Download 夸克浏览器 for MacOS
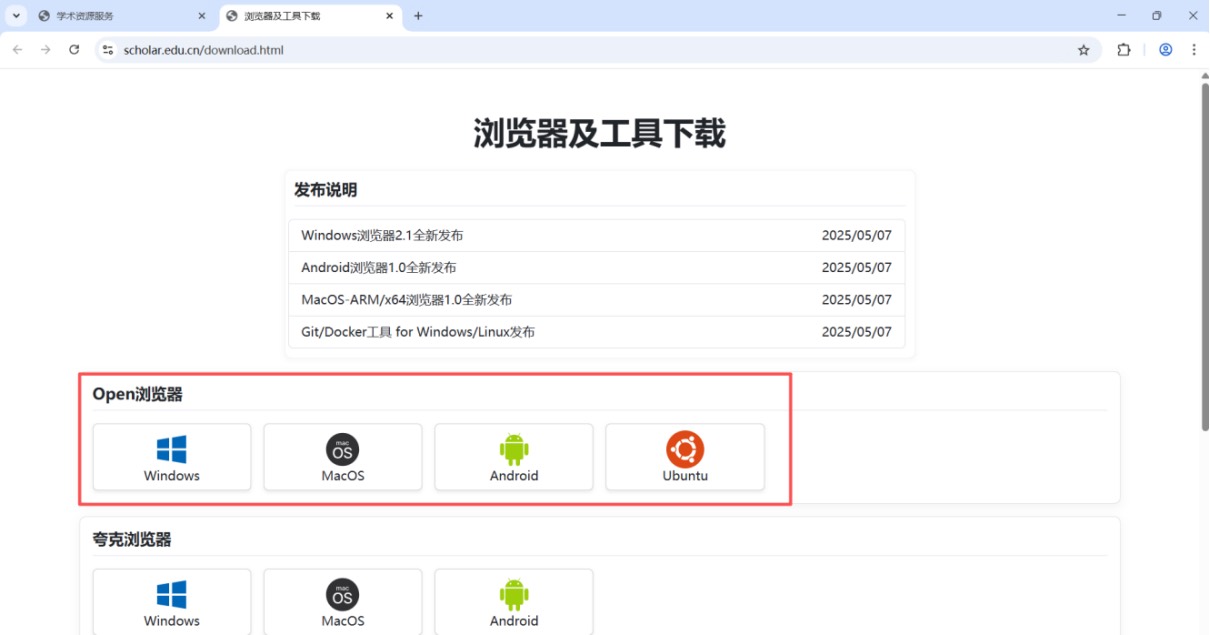This screenshot has width=1210, height=635. coord(343,602)
